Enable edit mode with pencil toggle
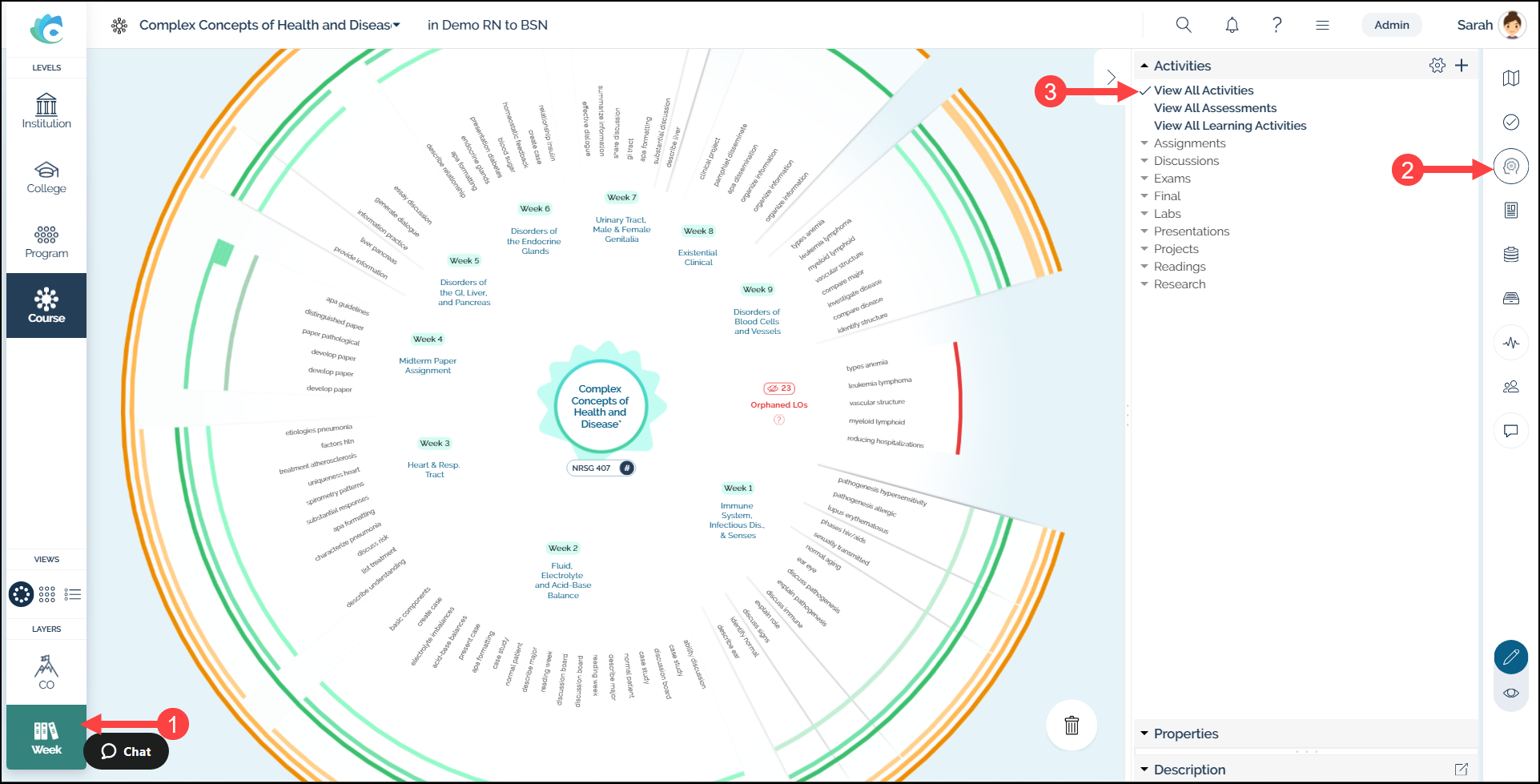This screenshot has width=1540, height=784. pyautogui.click(x=1511, y=657)
